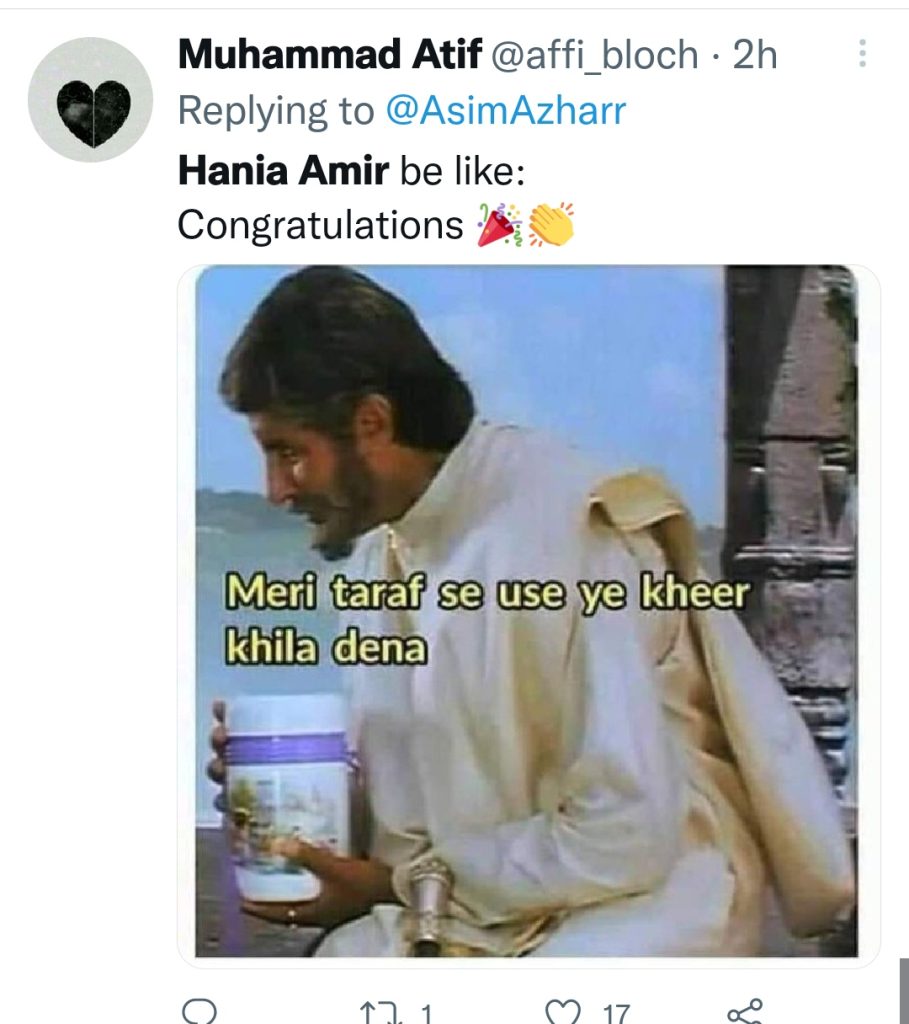Open the share icon under the tweet
Screen dimensions: 909x1024
[744, 1011]
